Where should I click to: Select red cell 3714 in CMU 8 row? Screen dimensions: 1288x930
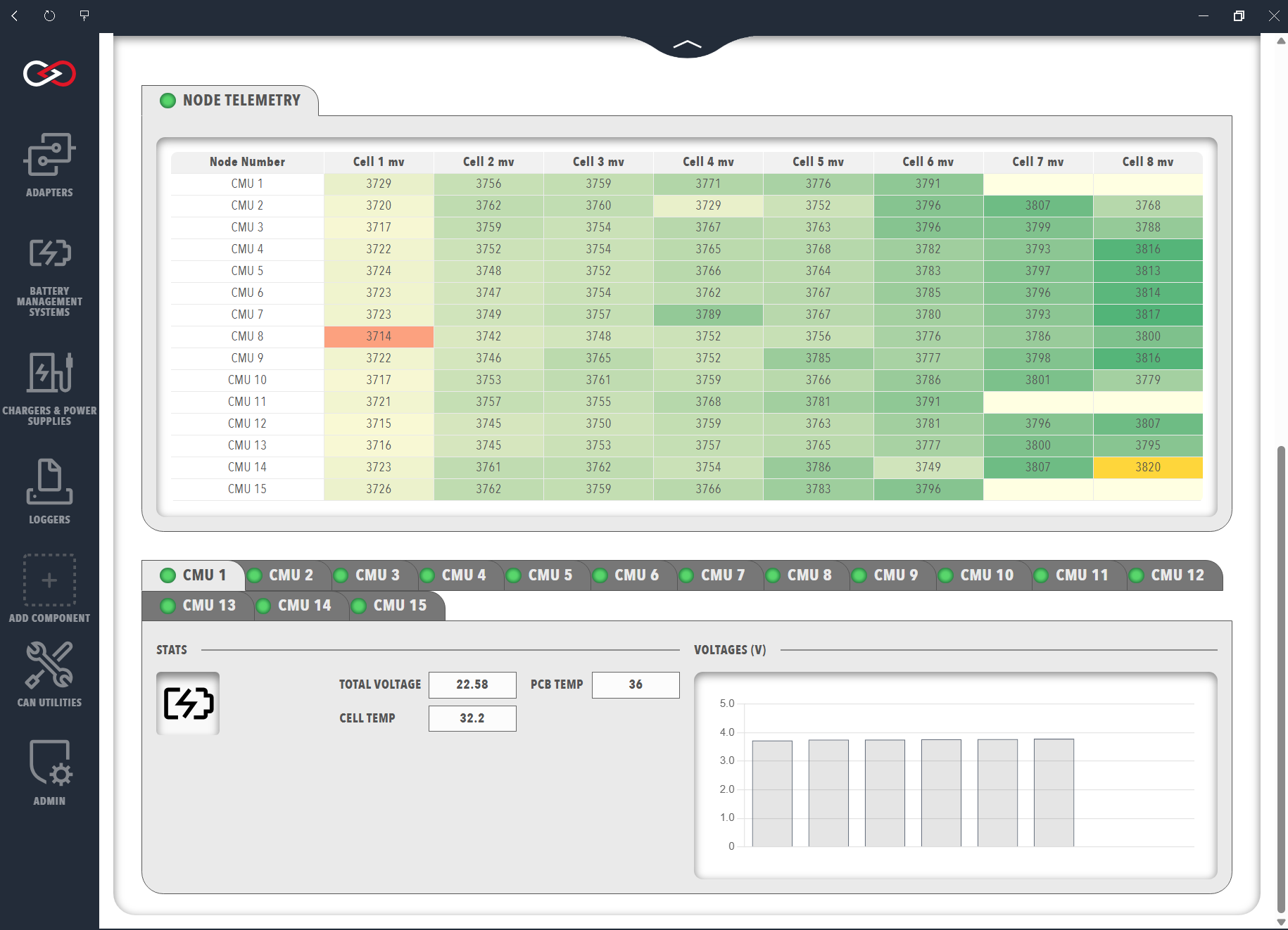tap(379, 336)
